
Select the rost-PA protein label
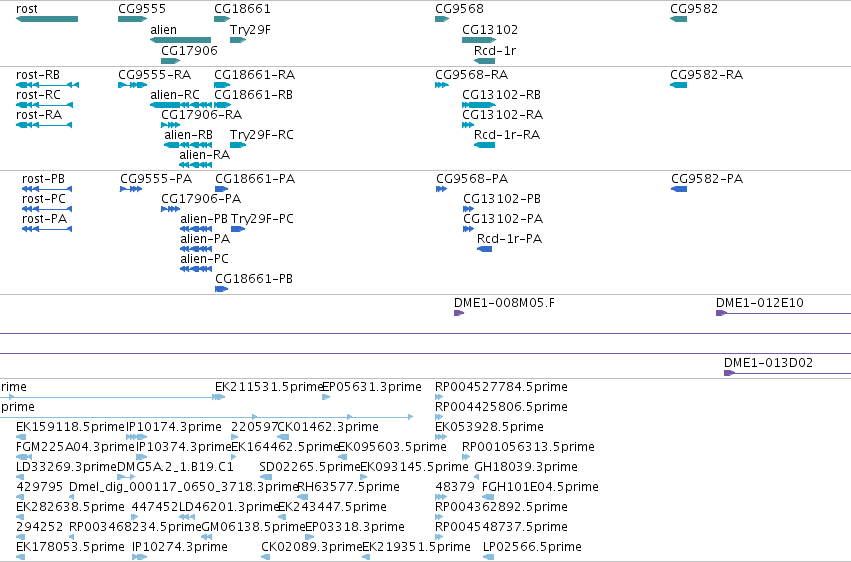click(x=45, y=219)
